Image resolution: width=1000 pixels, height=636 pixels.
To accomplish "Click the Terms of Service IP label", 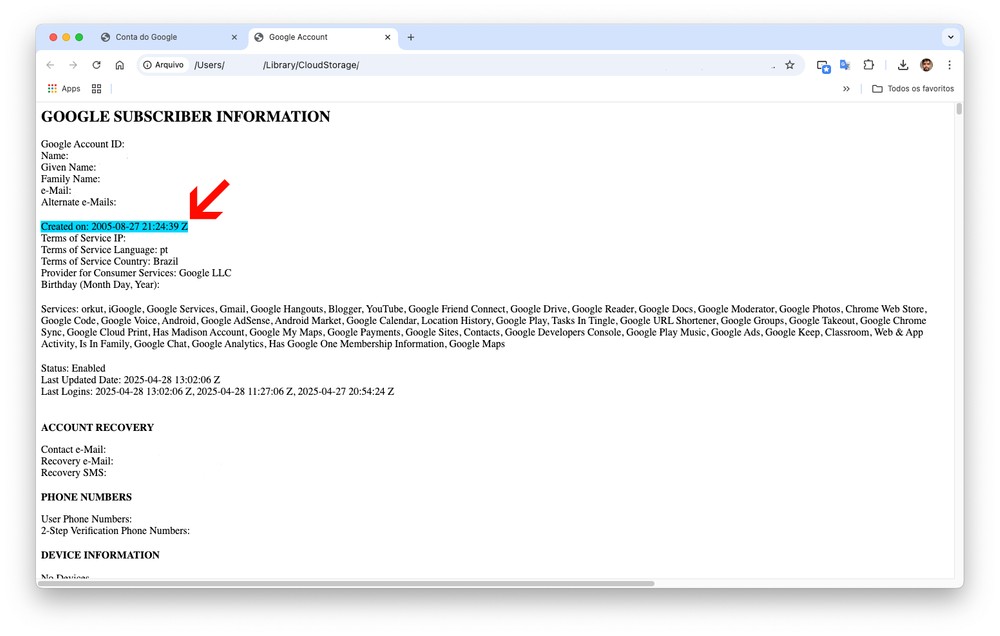I will pos(83,238).
